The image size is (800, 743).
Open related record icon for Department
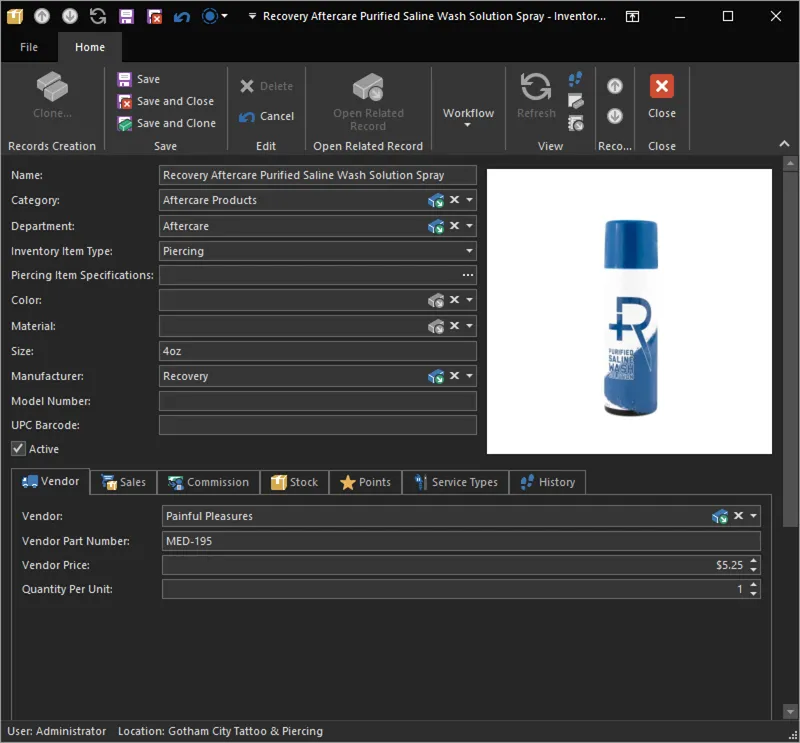(436, 226)
